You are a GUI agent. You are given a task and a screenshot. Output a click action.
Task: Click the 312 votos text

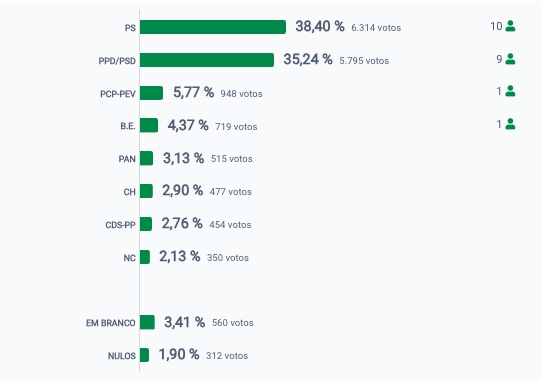227,356
